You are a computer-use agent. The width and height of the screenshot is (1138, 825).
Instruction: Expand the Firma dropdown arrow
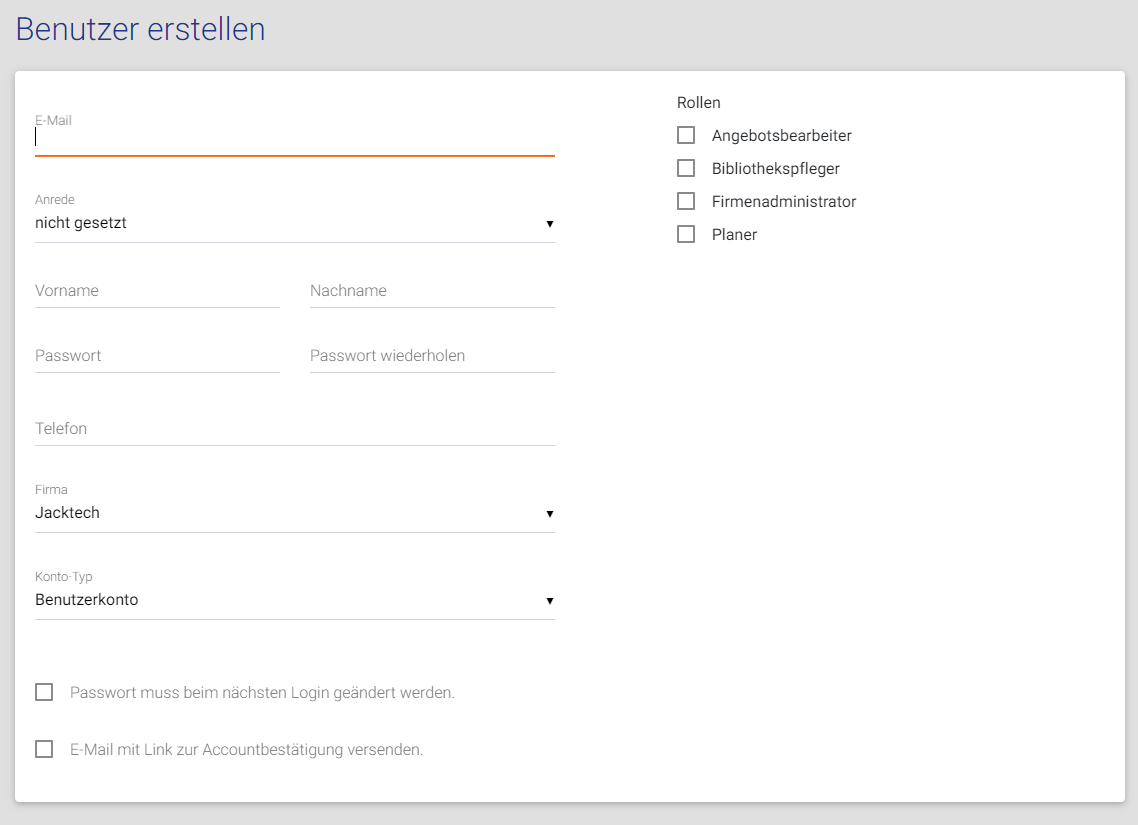click(x=549, y=514)
